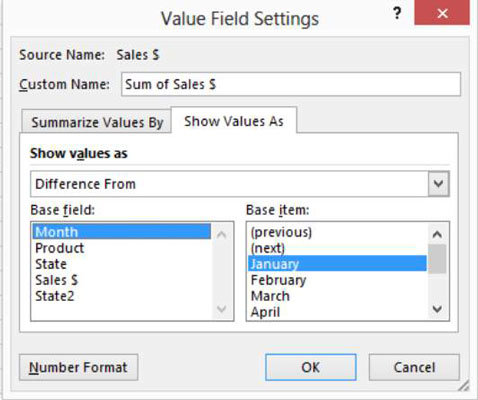Choose State as the base field

122,264
